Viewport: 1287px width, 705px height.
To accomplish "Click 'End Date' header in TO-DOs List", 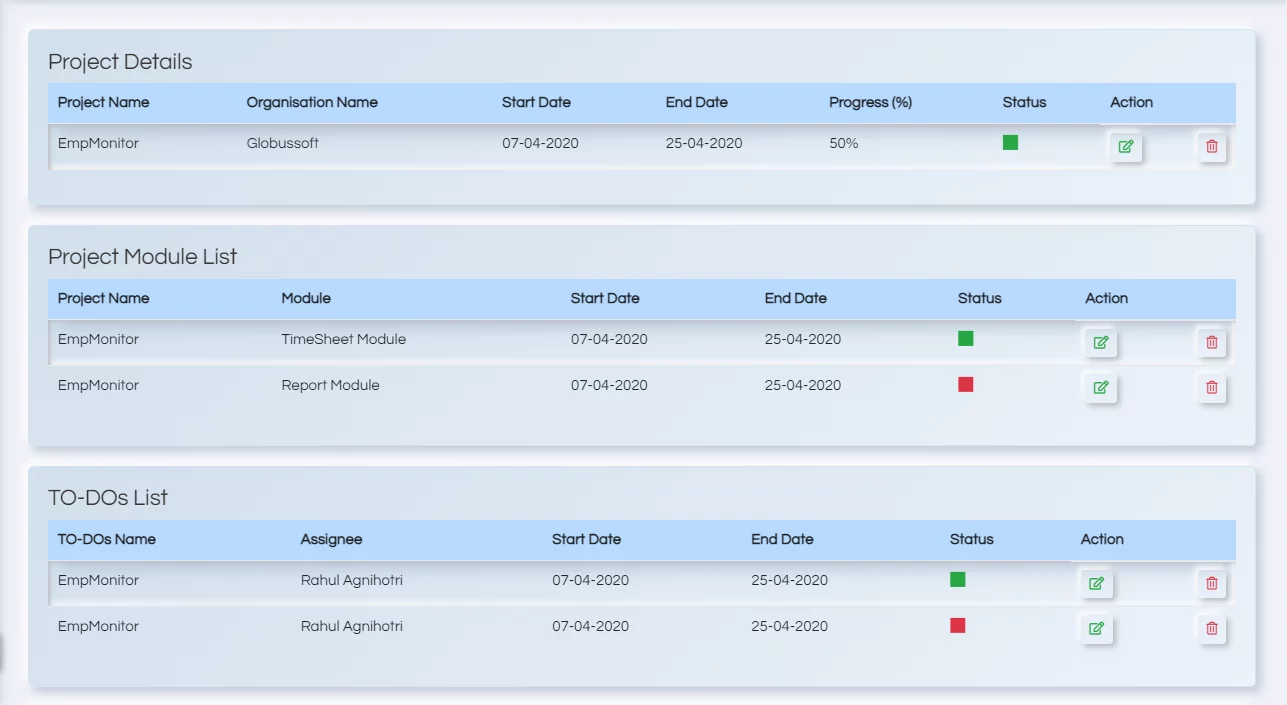I will (x=783, y=539).
